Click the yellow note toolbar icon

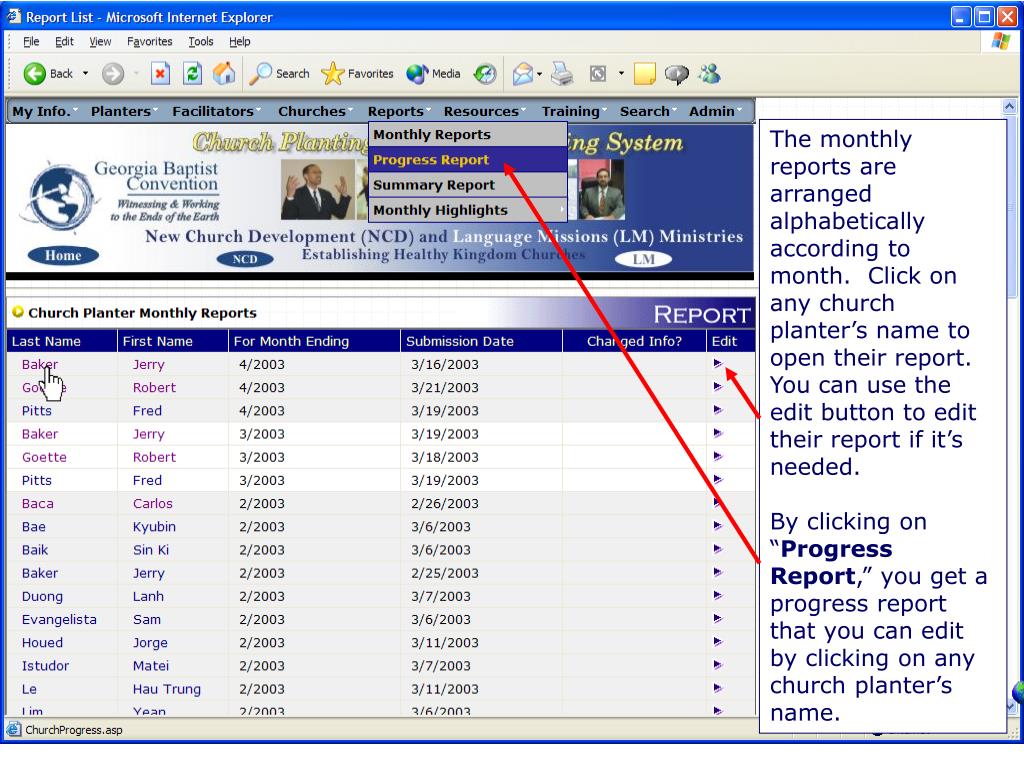click(x=645, y=74)
